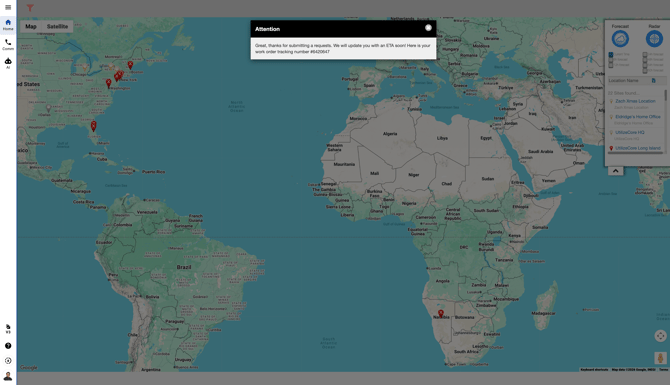Image resolution: width=670 pixels, height=385 pixels.
Task: Click the Brazil label on the map
Action: (x=184, y=267)
